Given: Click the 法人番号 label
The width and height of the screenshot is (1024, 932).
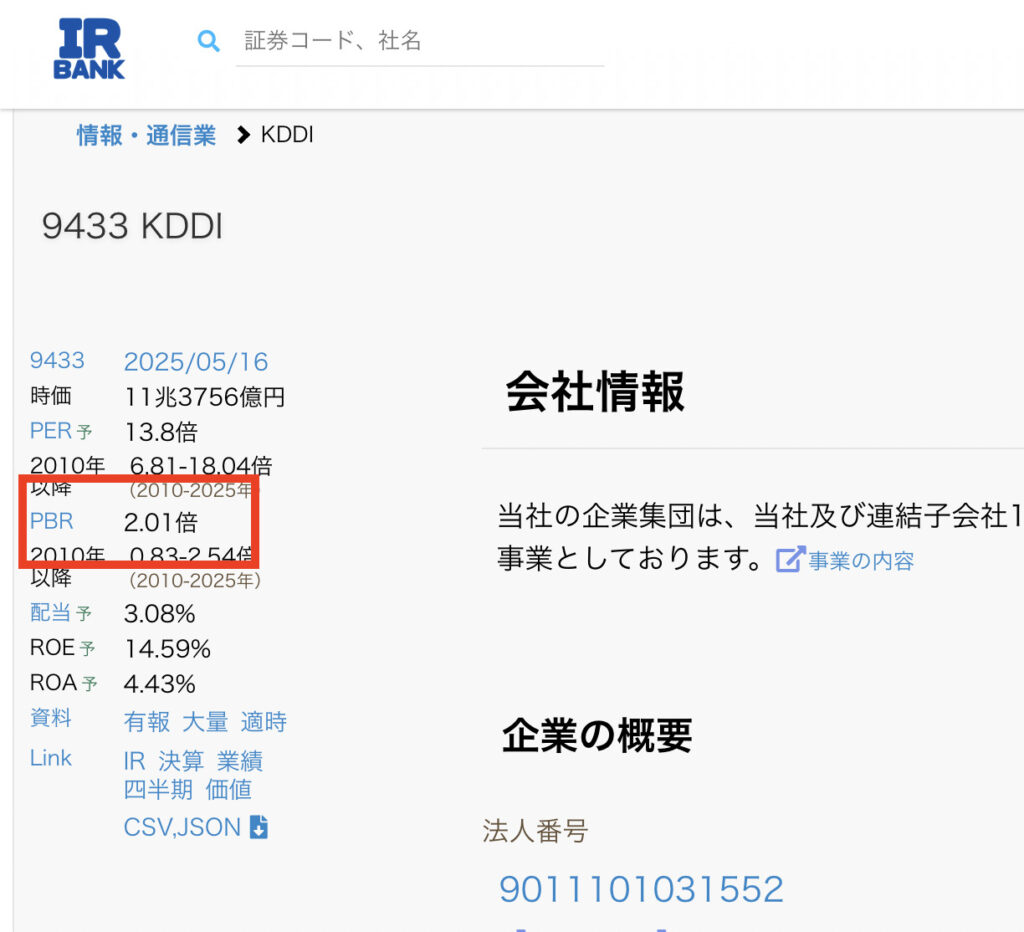Looking at the screenshot, I should click(536, 831).
